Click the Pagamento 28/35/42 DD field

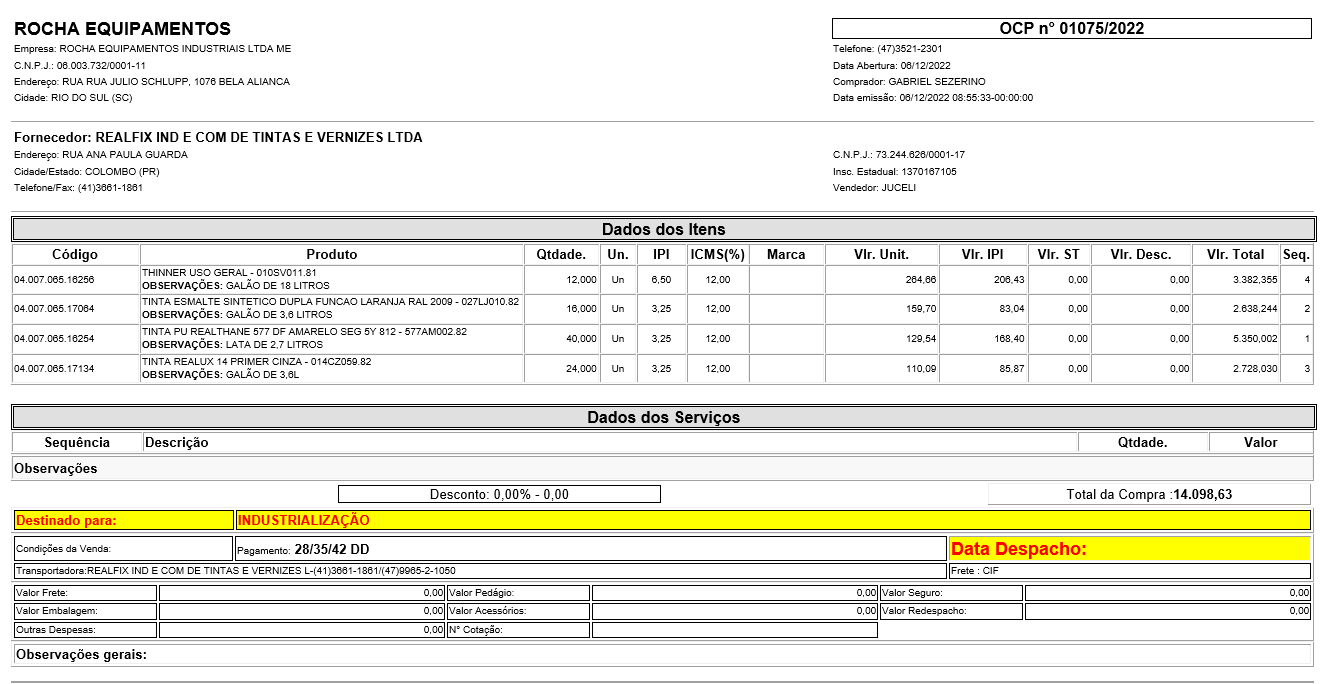[x=590, y=549]
